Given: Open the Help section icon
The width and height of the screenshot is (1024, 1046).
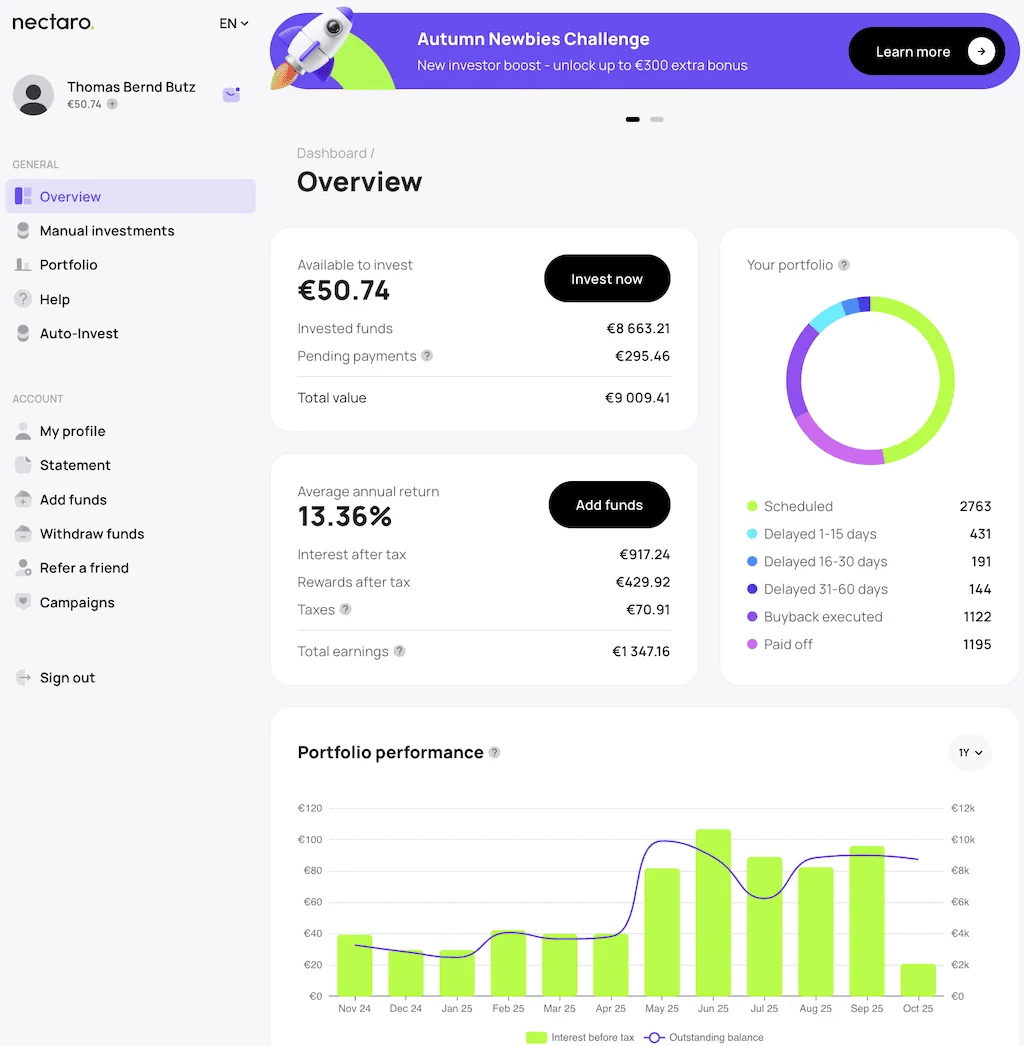Looking at the screenshot, I should [22, 299].
